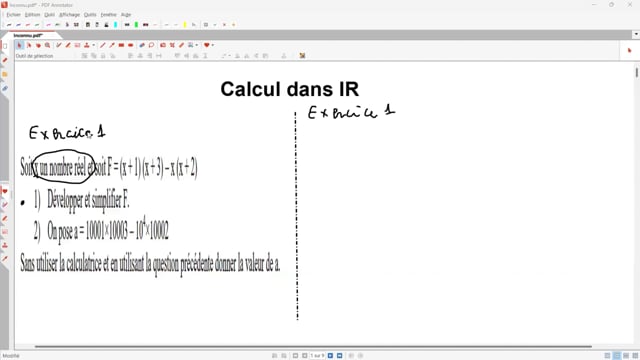Pick the blue favorite pen

(x=18, y=25)
